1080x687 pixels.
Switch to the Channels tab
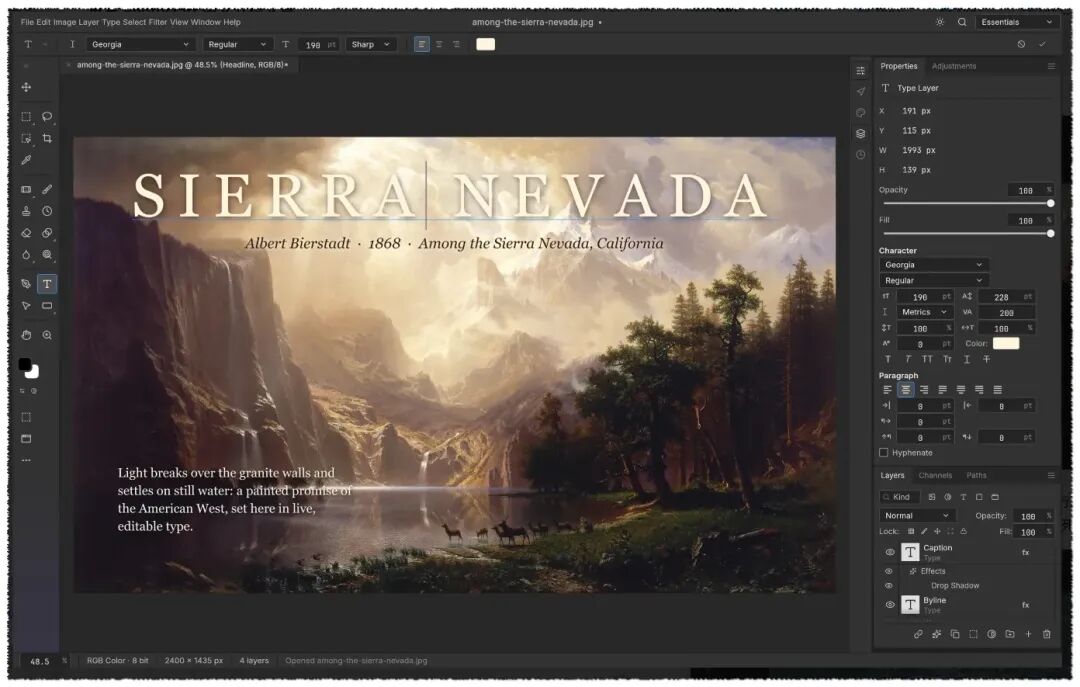tap(935, 475)
